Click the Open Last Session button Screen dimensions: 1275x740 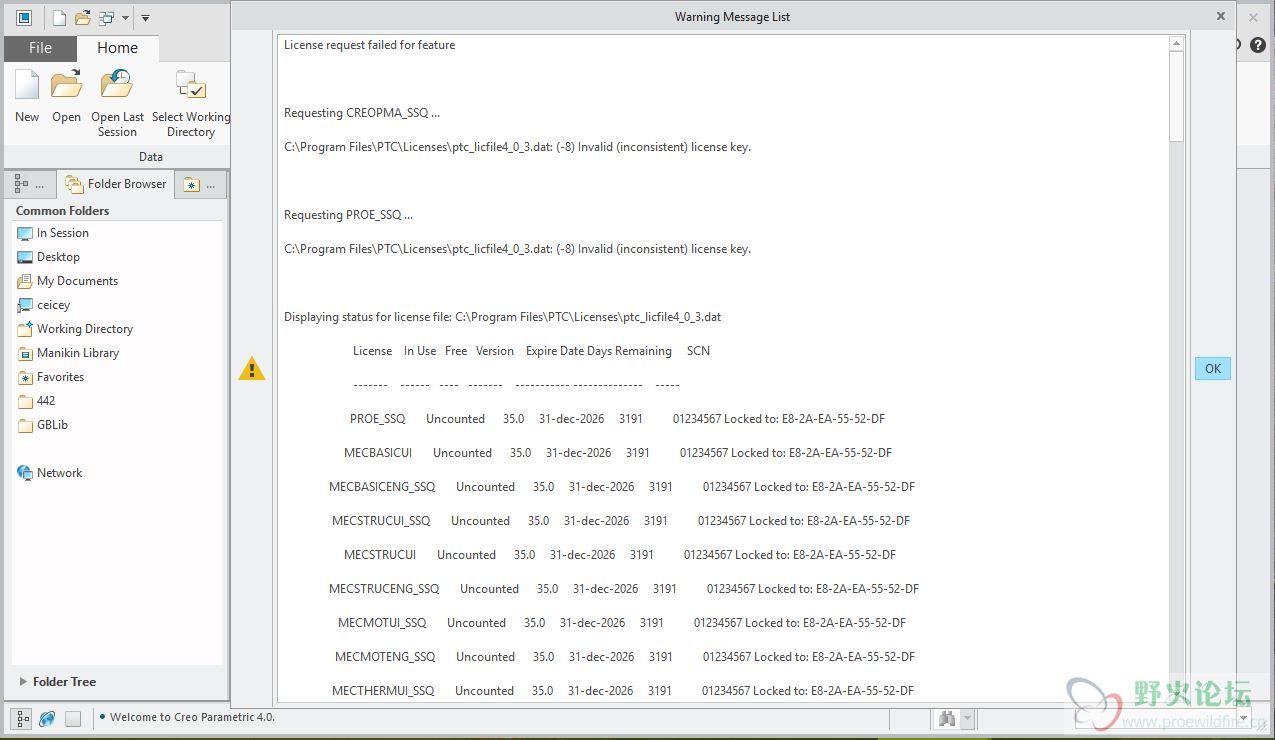(x=117, y=104)
